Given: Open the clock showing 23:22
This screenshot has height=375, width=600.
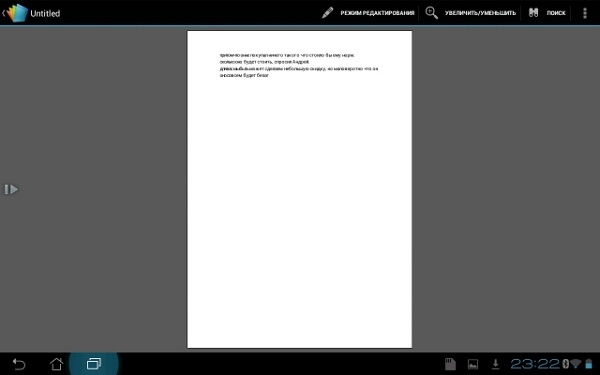Looking at the screenshot, I should tap(535, 364).
